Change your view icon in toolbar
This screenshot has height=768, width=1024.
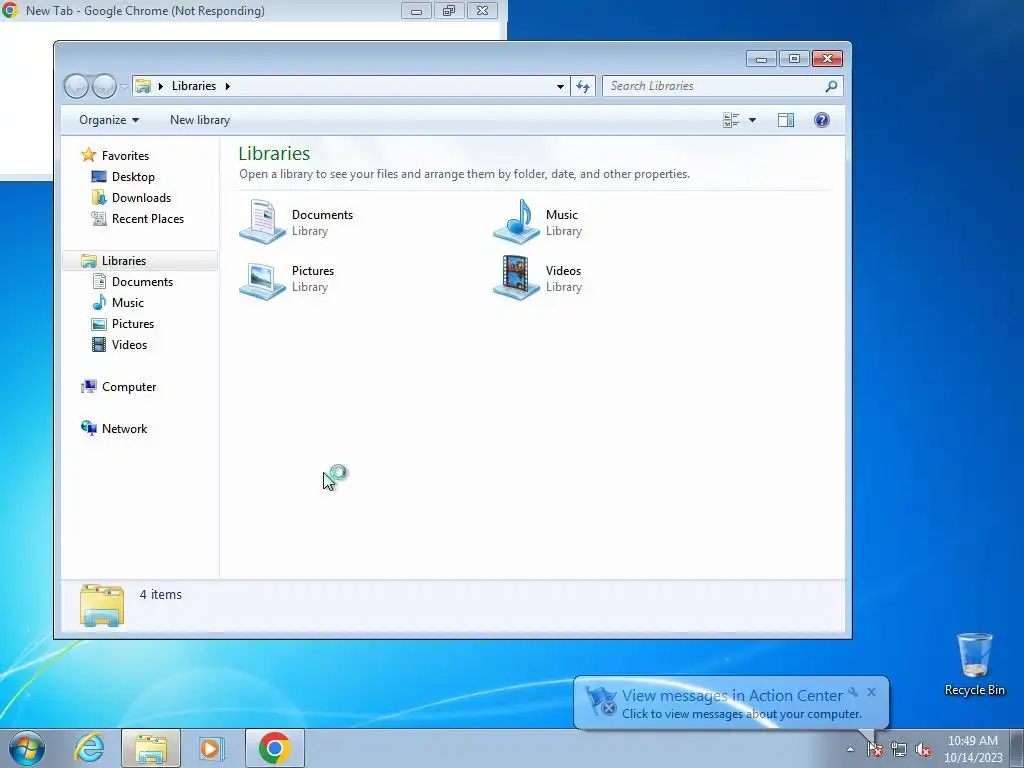coord(731,120)
